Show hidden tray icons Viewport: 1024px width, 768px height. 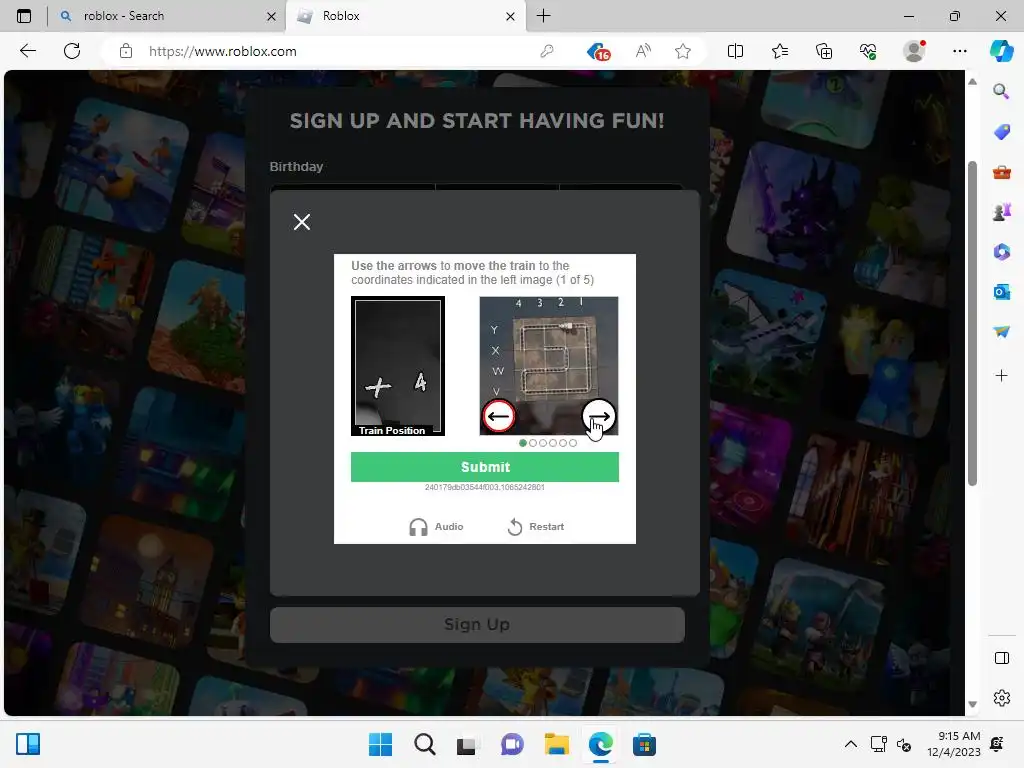click(x=850, y=744)
